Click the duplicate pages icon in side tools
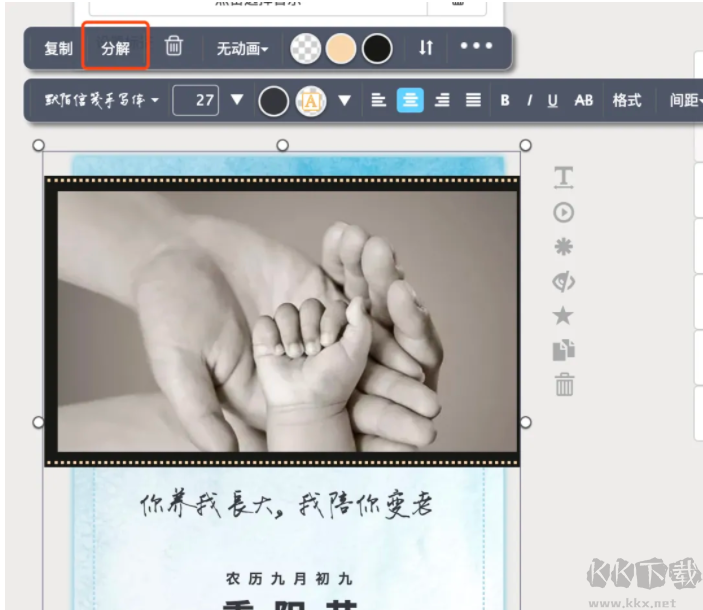The width and height of the screenshot is (703, 610). coord(564,350)
